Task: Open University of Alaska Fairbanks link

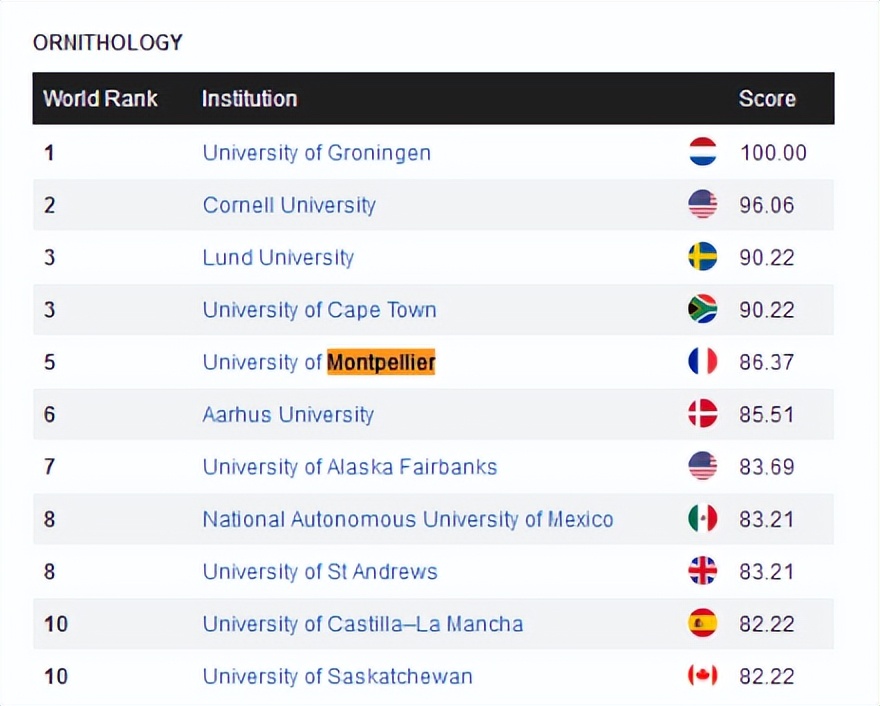Action: [349, 467]
